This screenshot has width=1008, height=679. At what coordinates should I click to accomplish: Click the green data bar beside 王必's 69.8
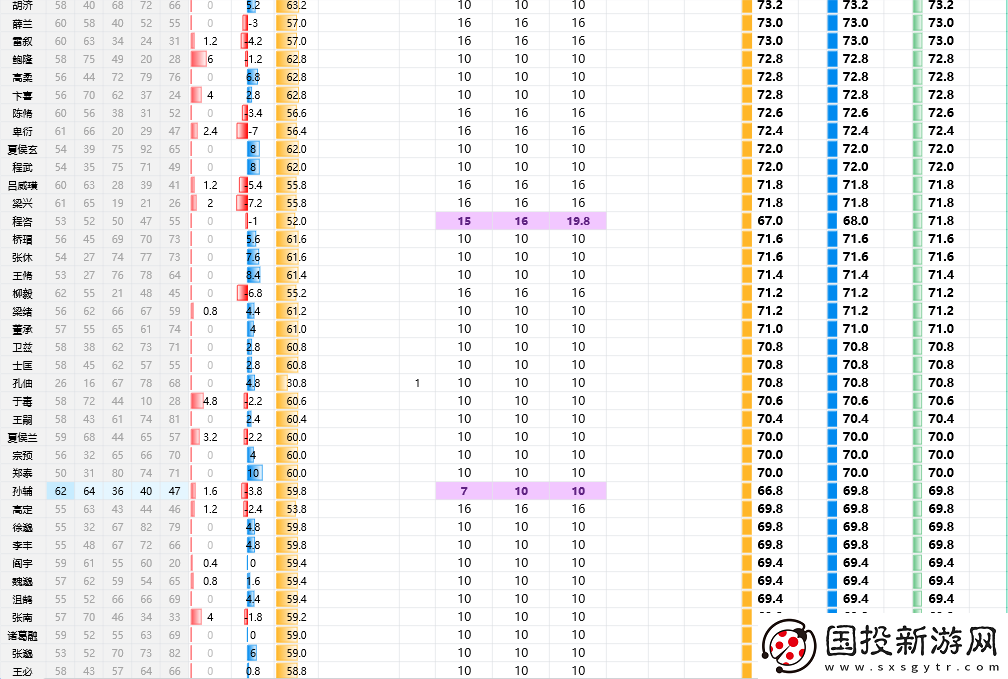(x=919, y=671)
